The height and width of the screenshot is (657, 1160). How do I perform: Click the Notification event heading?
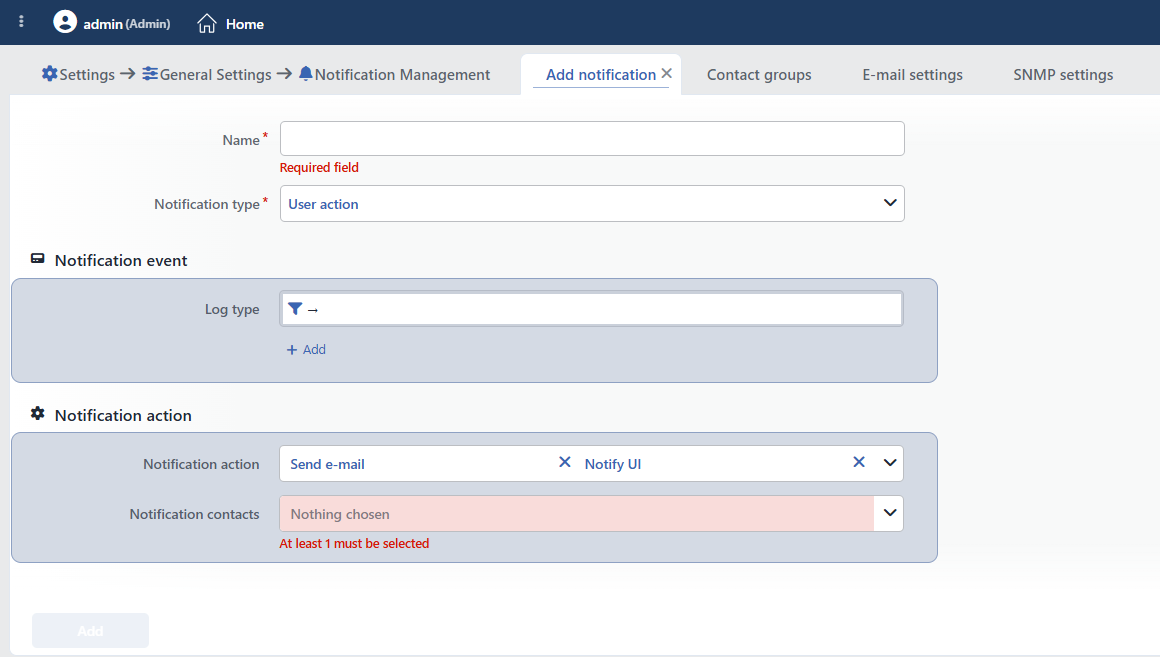[121, 260]
